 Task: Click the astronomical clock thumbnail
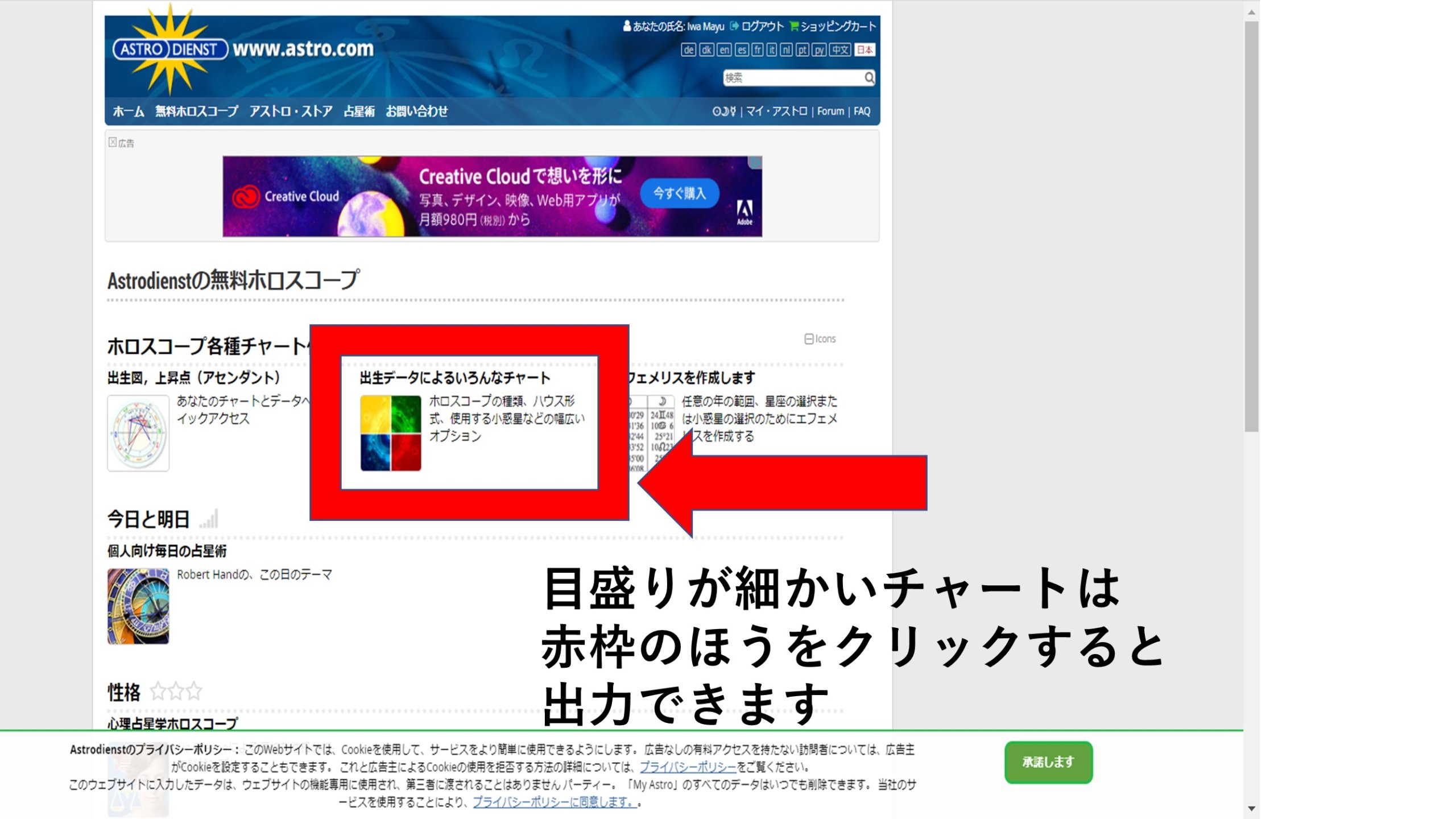coord(138,606)
